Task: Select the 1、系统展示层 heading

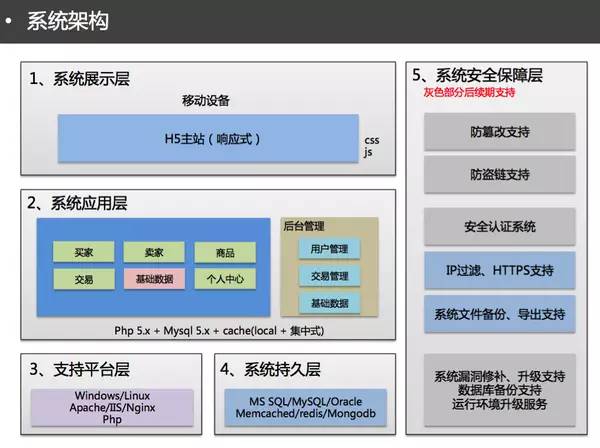Action: [80, 79]
